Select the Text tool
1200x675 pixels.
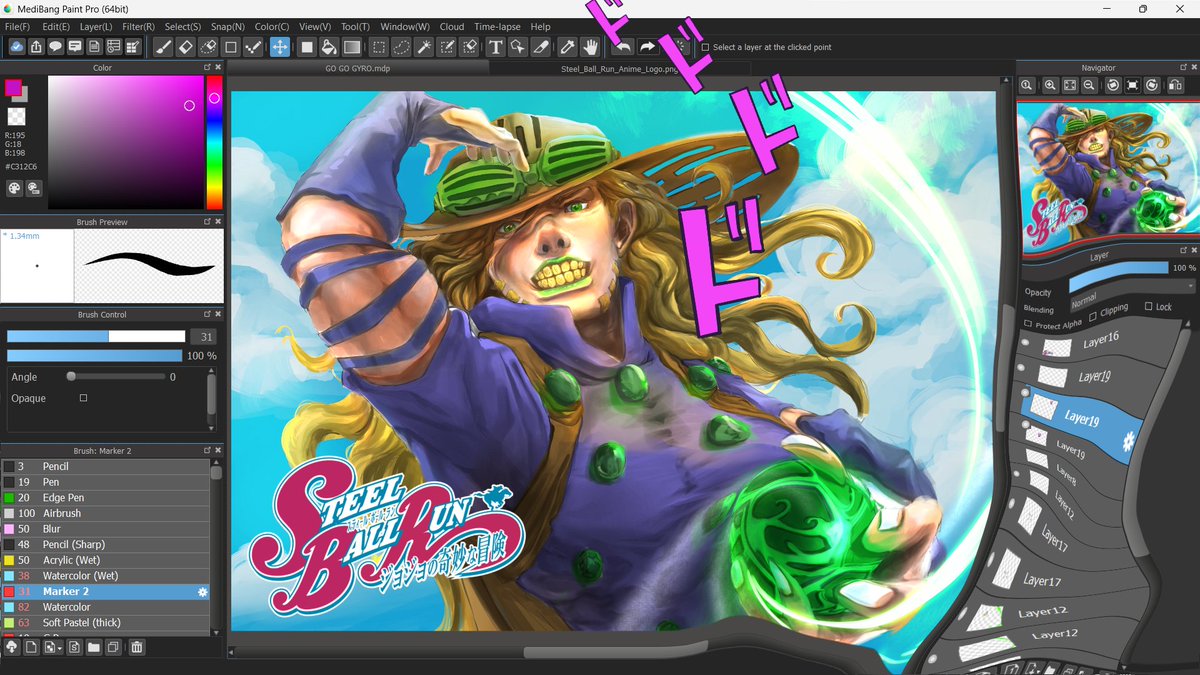pyautogui.click(x=496, y=47)
